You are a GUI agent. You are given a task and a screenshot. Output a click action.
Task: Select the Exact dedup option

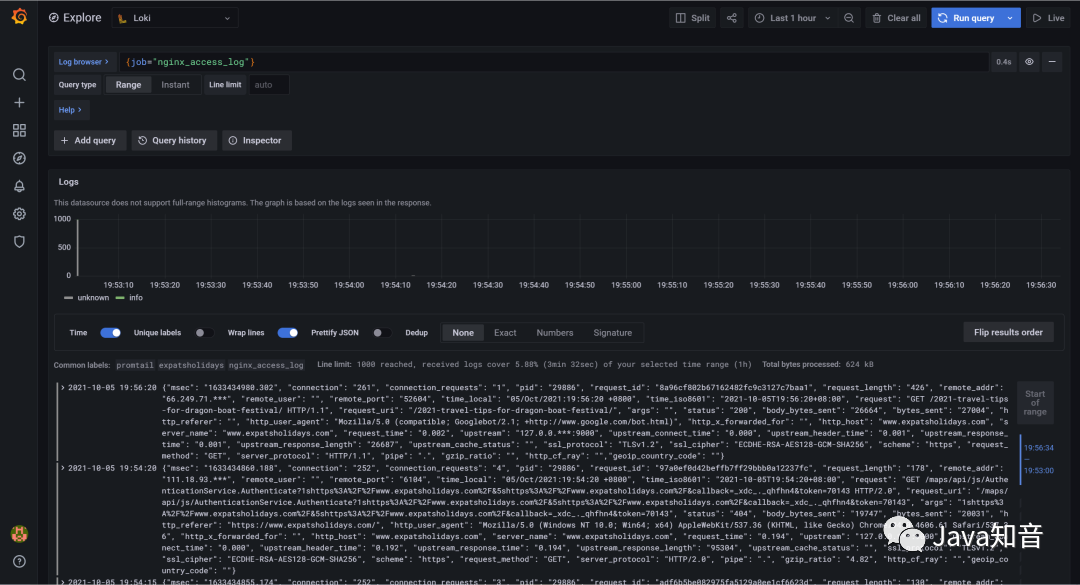tap(505, 333)
